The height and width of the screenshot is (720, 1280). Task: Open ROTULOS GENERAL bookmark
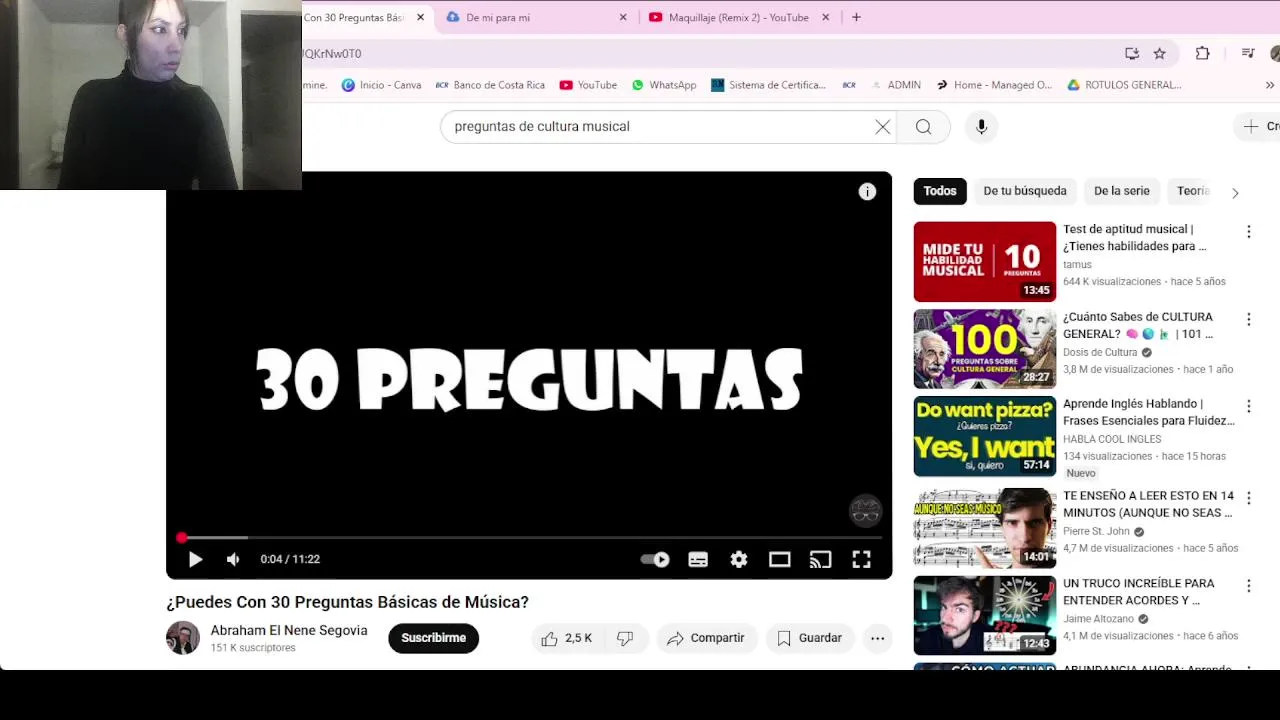[1124, 85]
